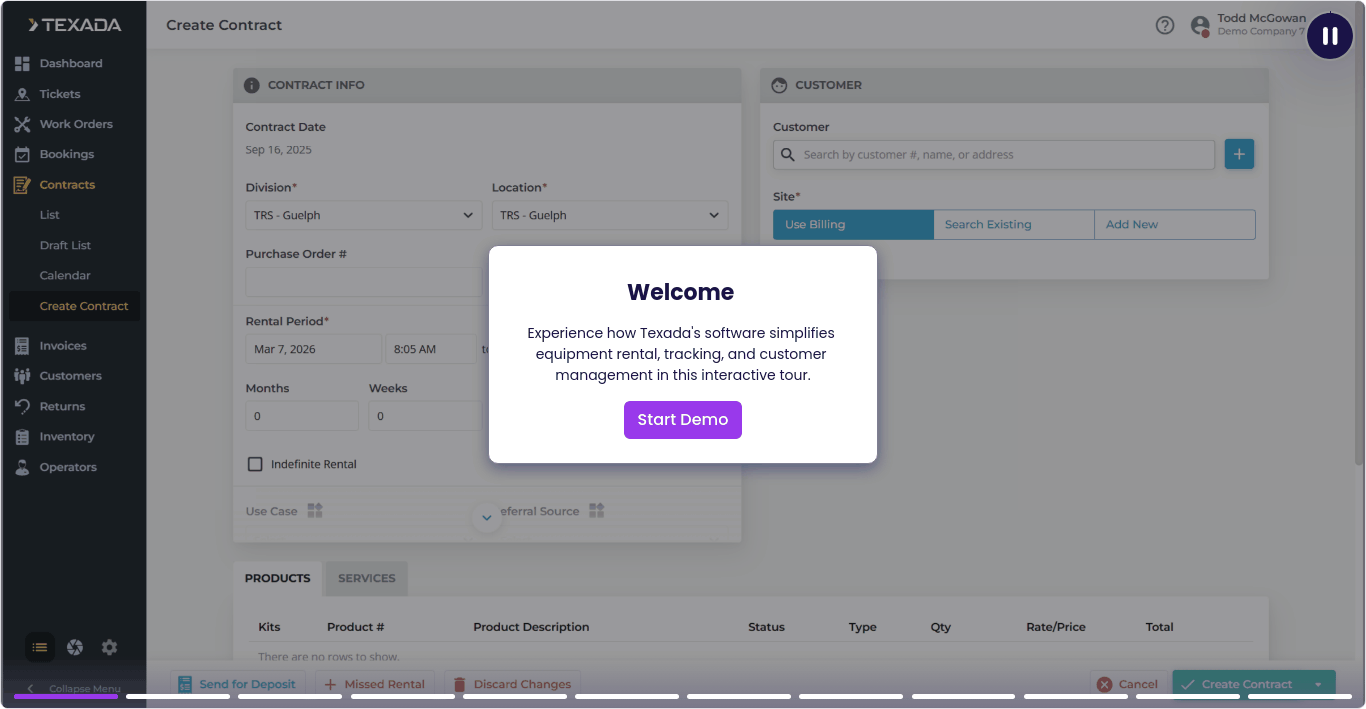Open Invoices from the sidebar menu

63,346
